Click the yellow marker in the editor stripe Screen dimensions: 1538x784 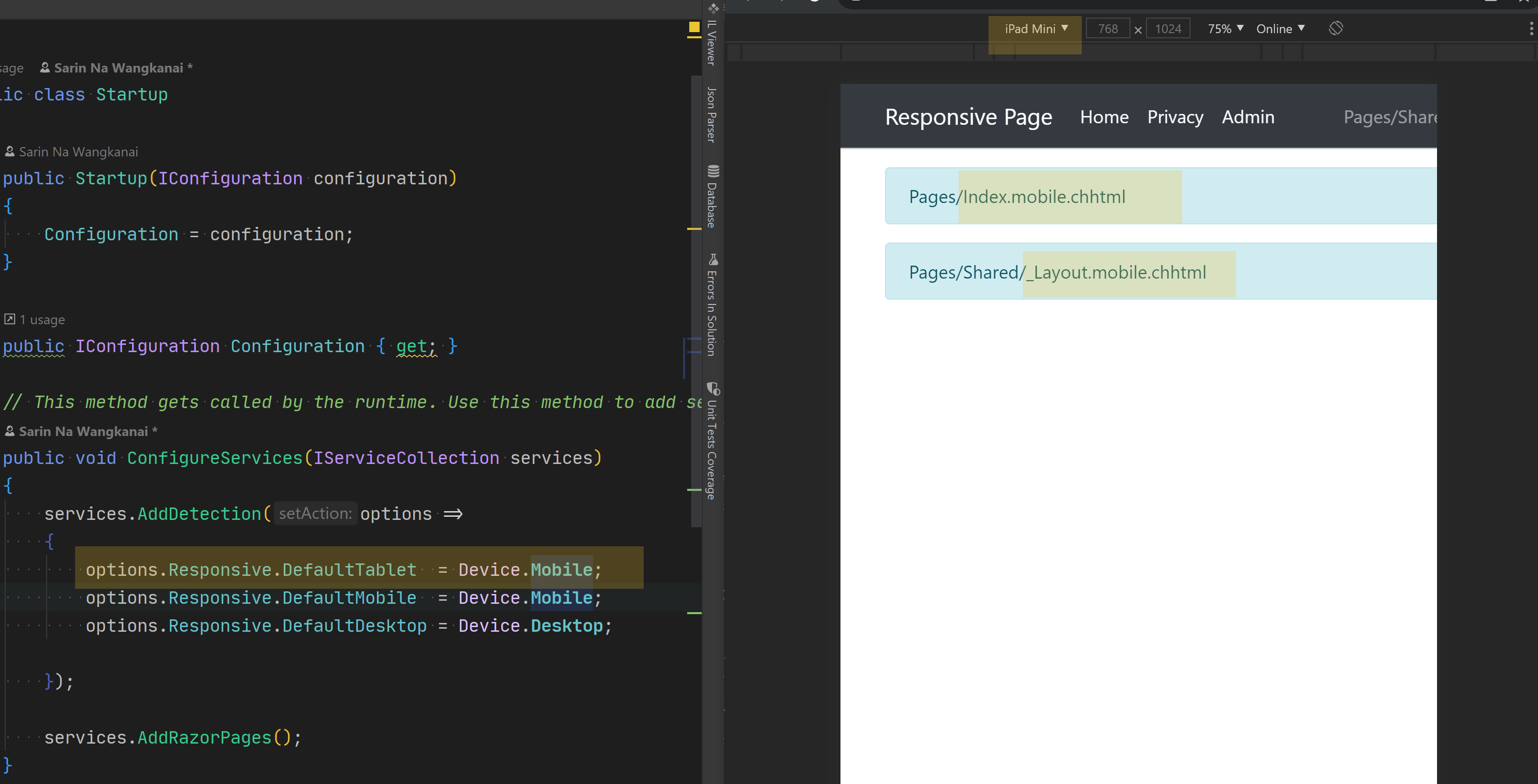693,27
